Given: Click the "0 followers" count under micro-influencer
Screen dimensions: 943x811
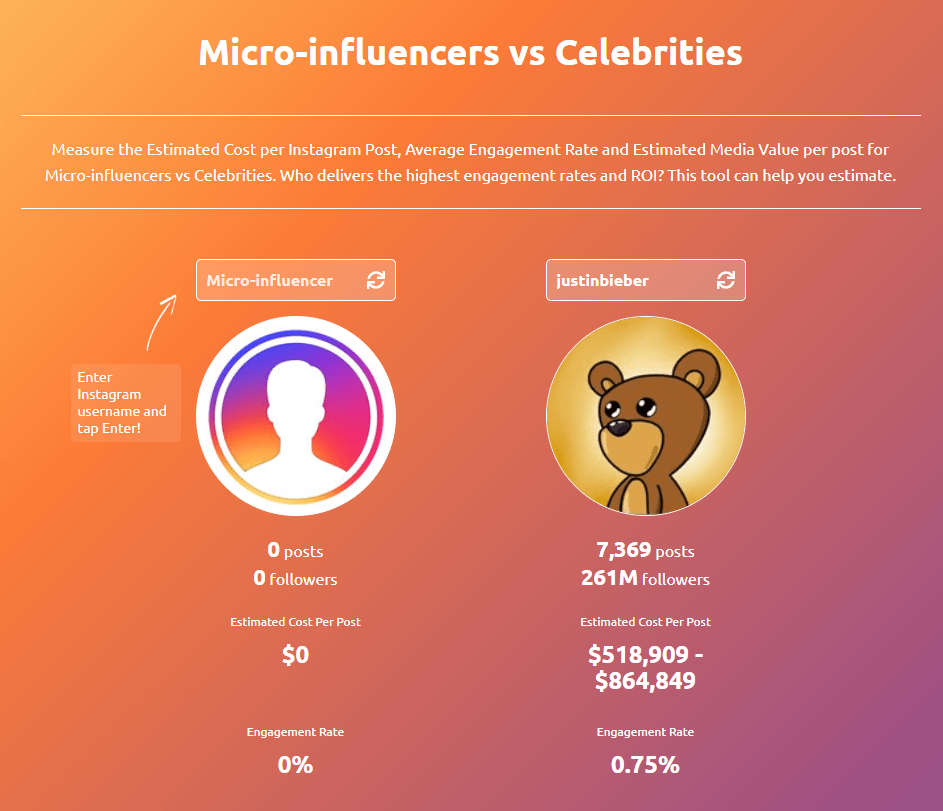Looking at the screenshot, I should [x=295, y=579].
